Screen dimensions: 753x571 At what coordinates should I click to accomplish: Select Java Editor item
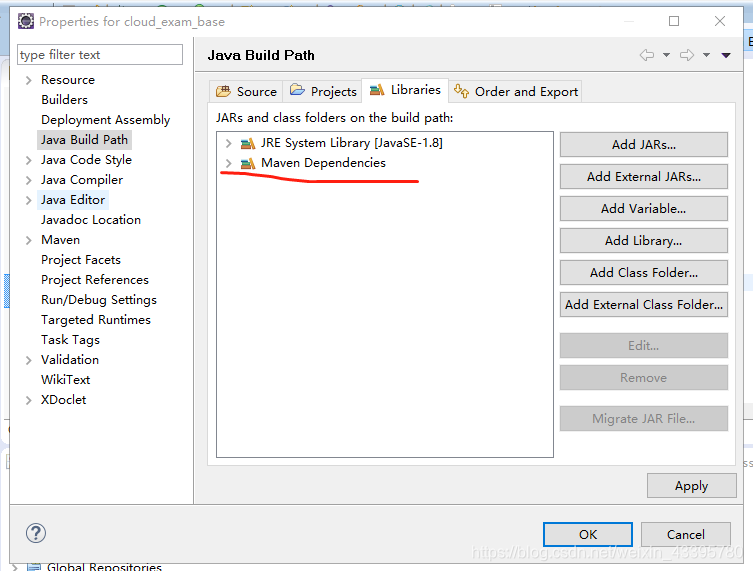tap(73, 200)
